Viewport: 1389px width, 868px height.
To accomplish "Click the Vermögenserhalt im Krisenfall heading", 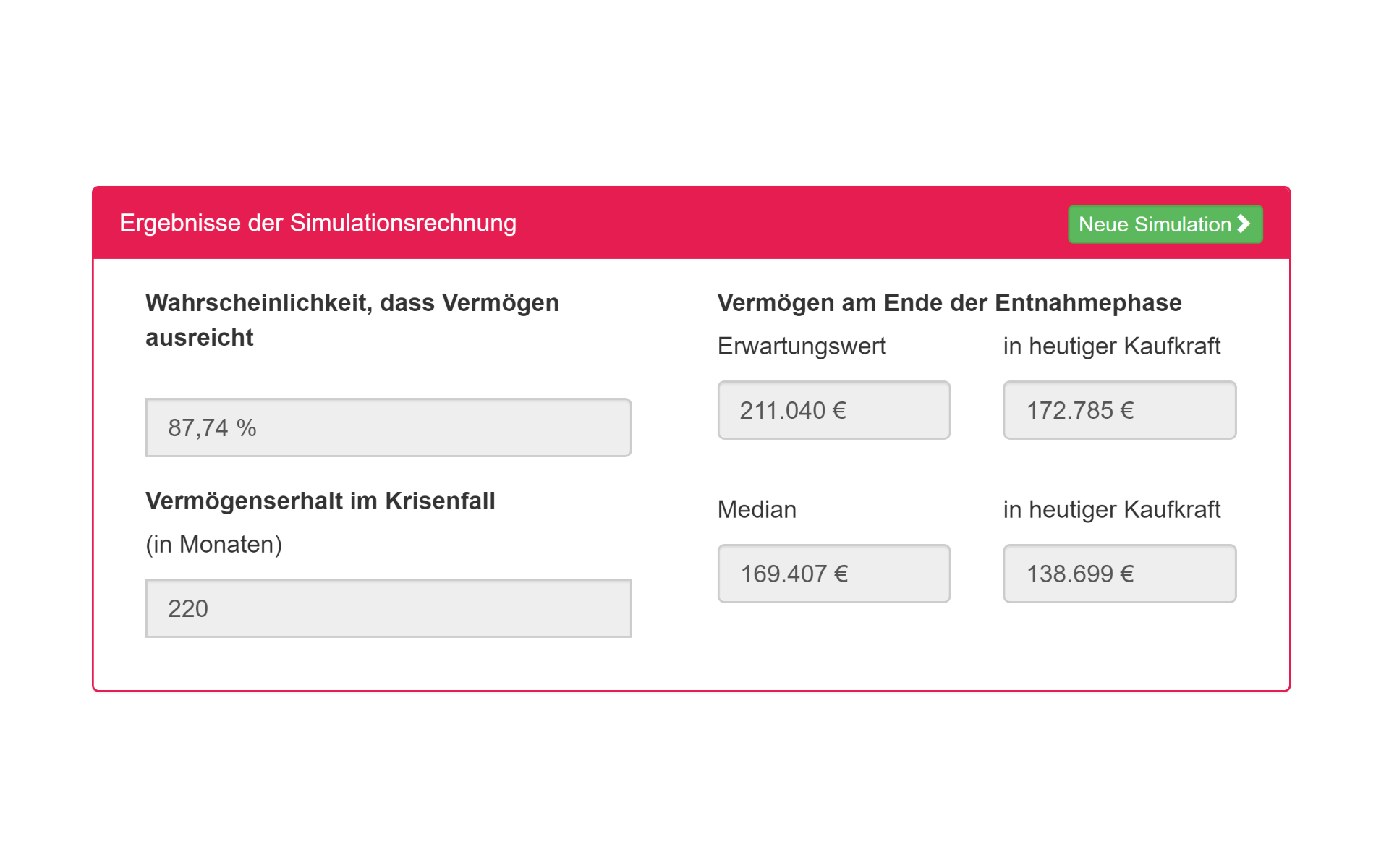I will click(x=320, y=501).
